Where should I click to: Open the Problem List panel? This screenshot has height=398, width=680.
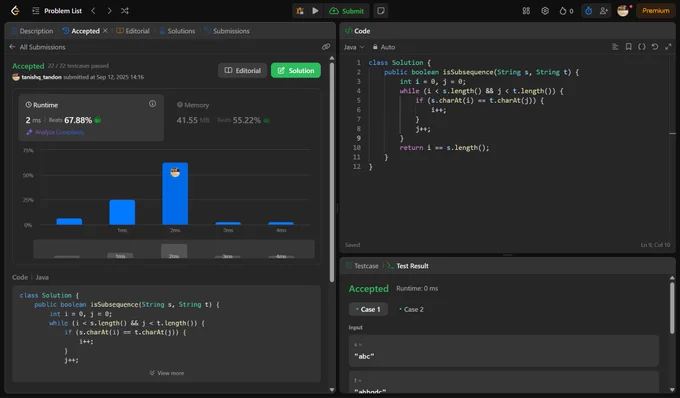(57, 11)
